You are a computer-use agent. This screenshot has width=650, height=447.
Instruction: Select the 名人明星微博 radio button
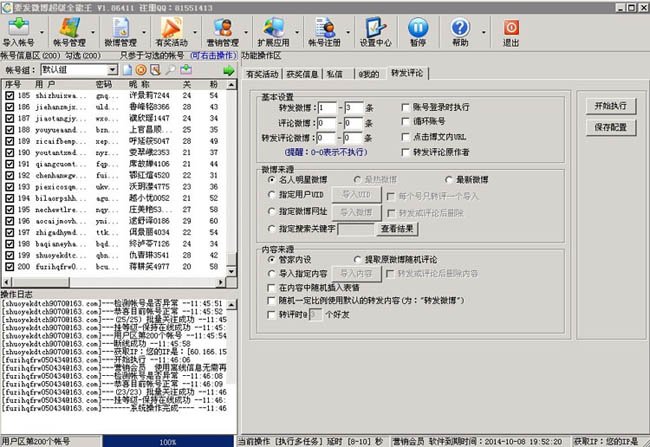(x=272, y=180)
